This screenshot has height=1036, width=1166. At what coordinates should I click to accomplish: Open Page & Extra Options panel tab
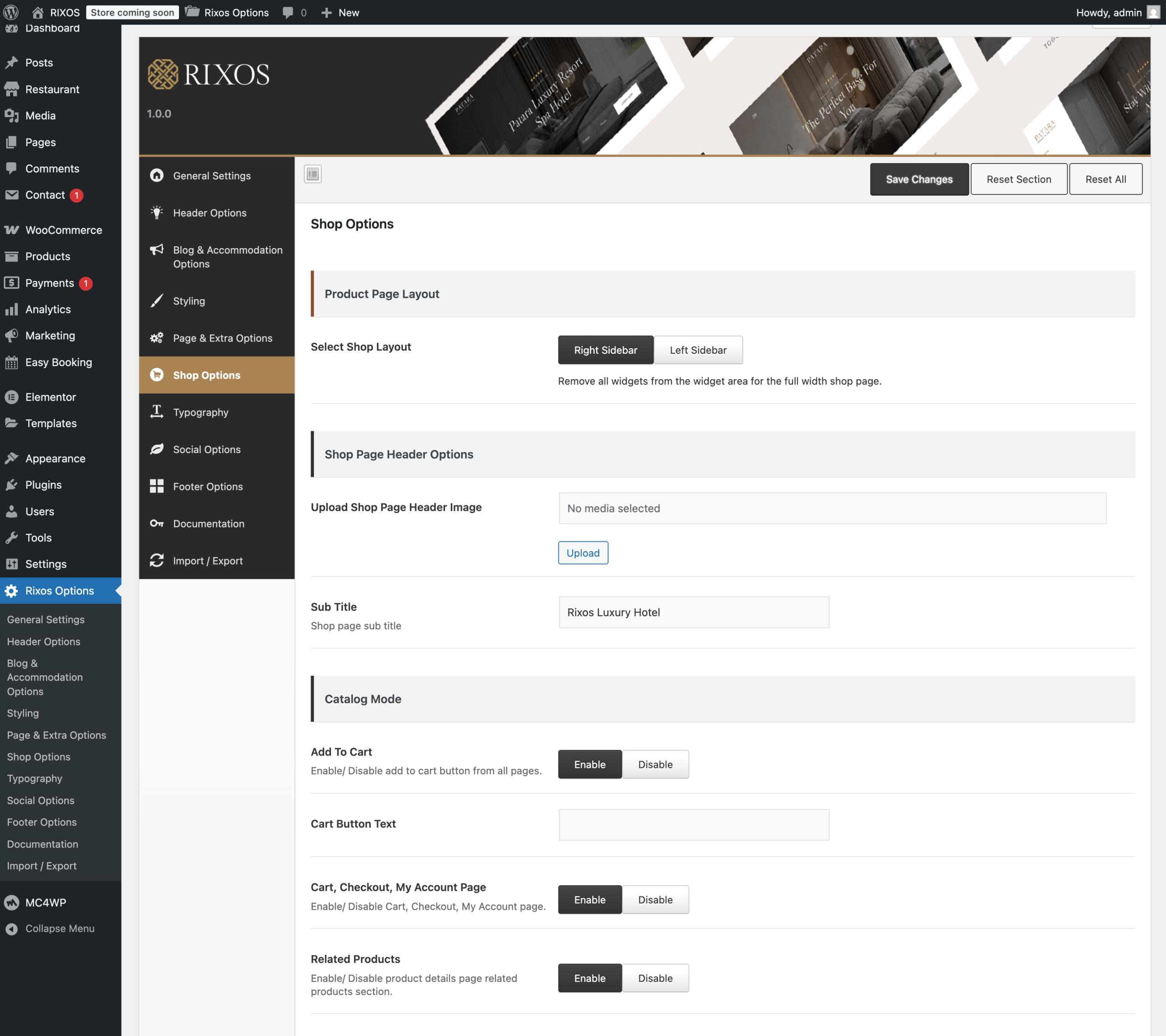[x=217, y=338]
